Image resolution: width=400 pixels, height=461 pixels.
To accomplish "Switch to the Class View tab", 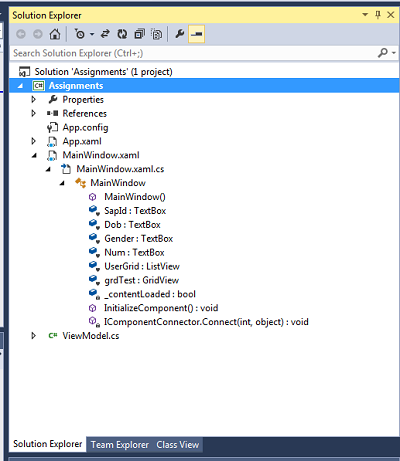I will [x=178, y=445].
